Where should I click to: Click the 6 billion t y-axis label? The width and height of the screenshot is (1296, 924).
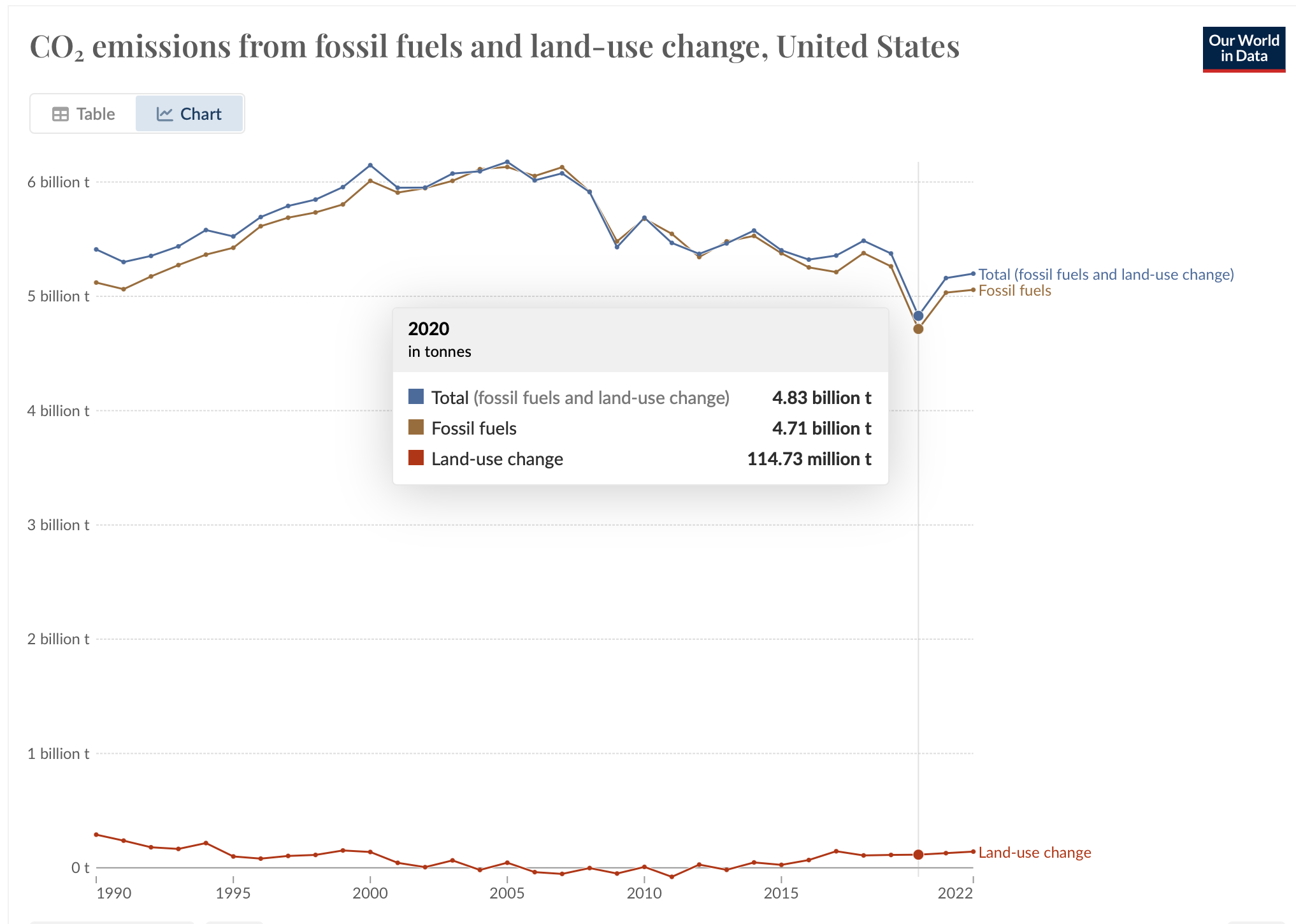[x=58, y=182]
